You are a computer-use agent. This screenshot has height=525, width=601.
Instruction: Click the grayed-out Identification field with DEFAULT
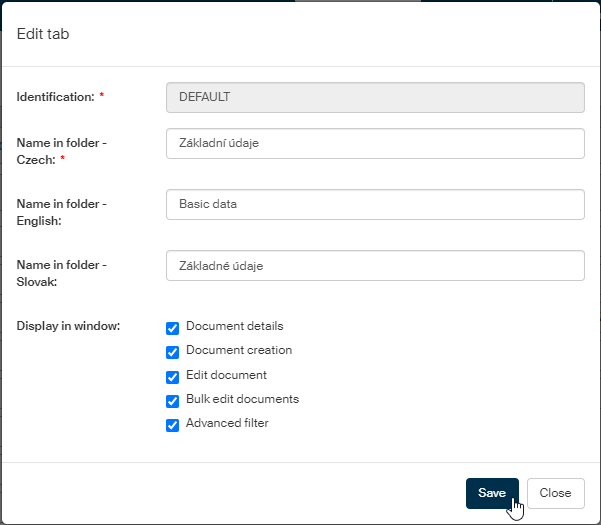[375, 97]
